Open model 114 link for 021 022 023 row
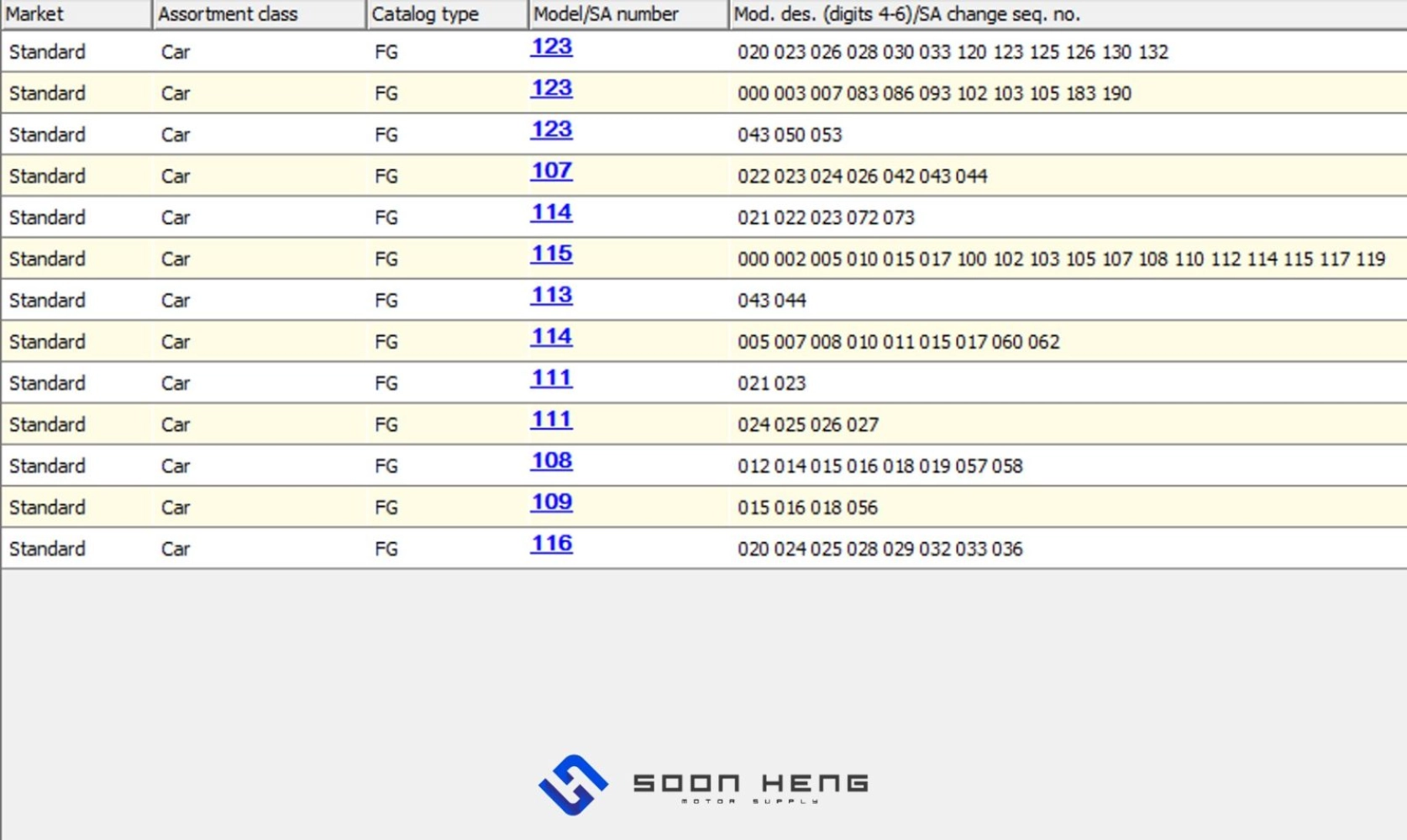1407x840 pixels. tap(551, 213)
